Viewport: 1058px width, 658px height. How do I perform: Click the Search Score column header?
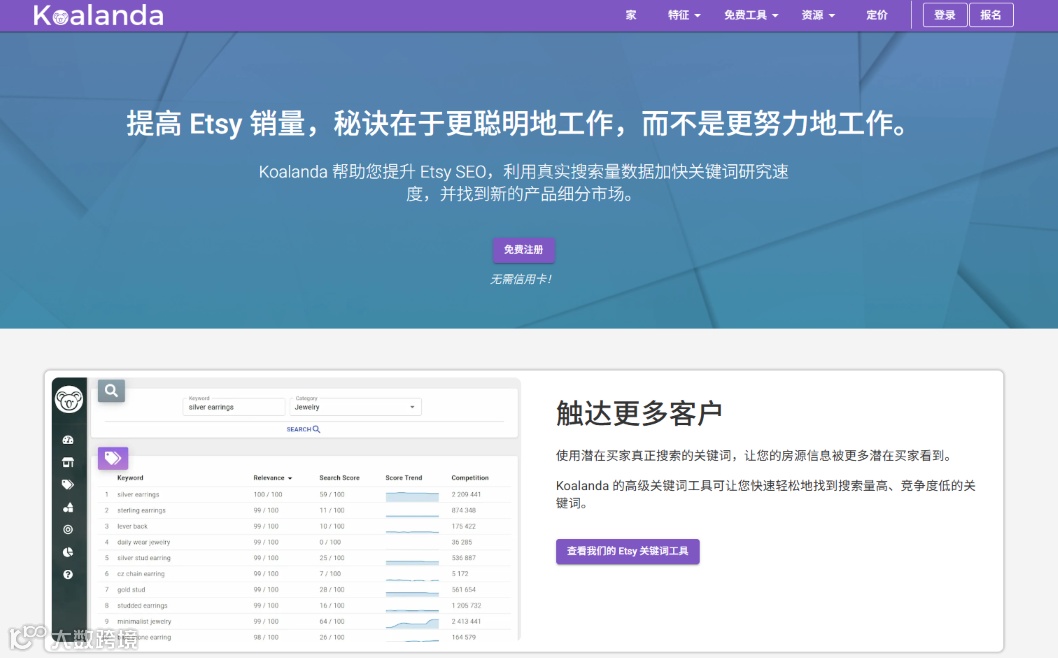point(339,478)
